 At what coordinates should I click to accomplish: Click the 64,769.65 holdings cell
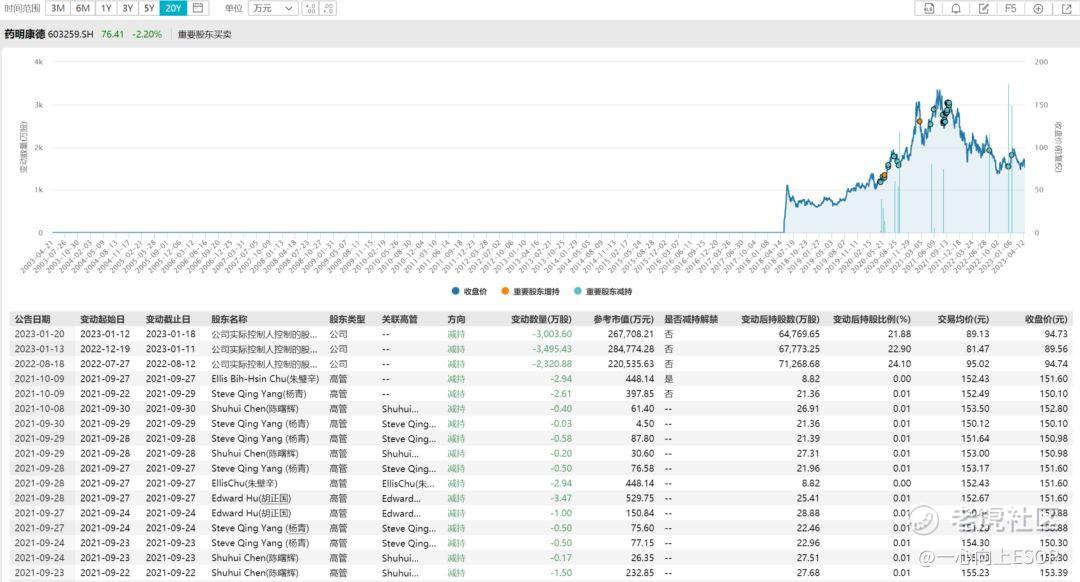(x=800, y=334)
